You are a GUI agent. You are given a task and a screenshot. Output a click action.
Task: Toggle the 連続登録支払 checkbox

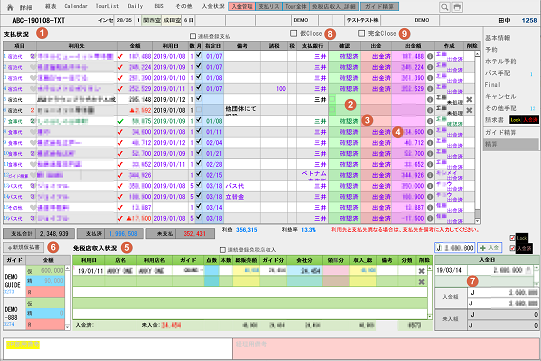click(x=193, y=36)
